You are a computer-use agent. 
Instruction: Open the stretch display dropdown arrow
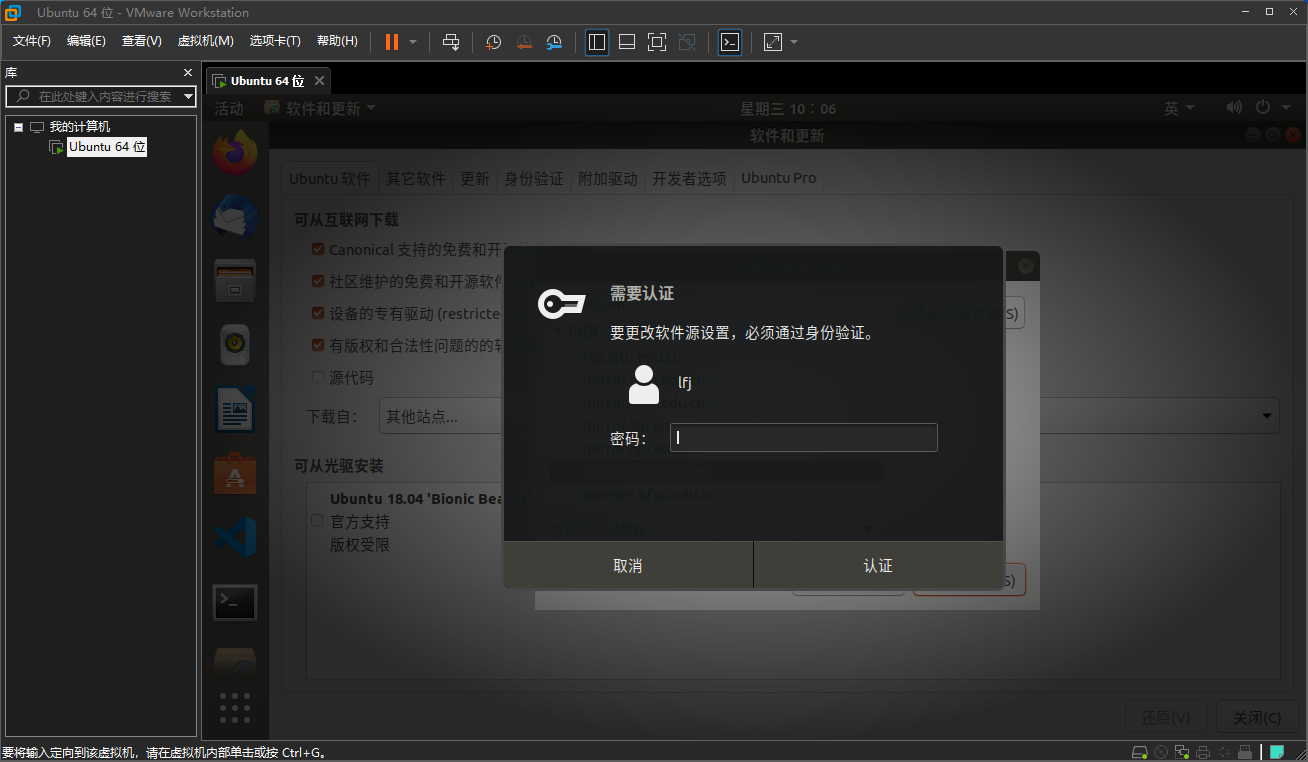click(794, 42)
